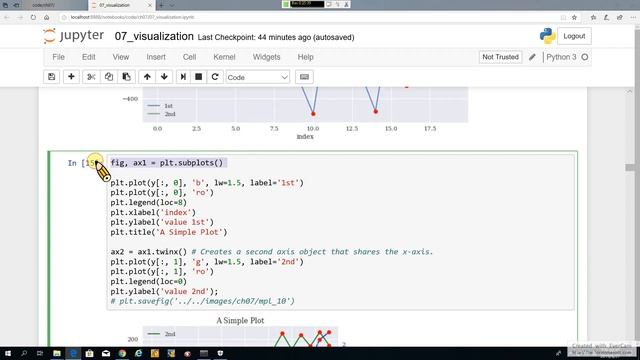Click the scrollbar up arrow
This screenshot has width=640, height=360.
click(x=630, y=91)
